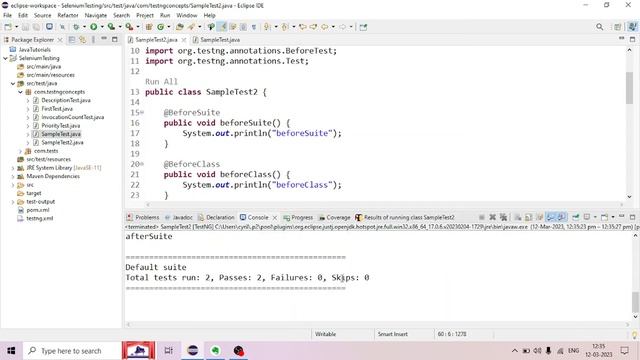
Task: Click the Open Perspective icon
Action: point(618,27)
